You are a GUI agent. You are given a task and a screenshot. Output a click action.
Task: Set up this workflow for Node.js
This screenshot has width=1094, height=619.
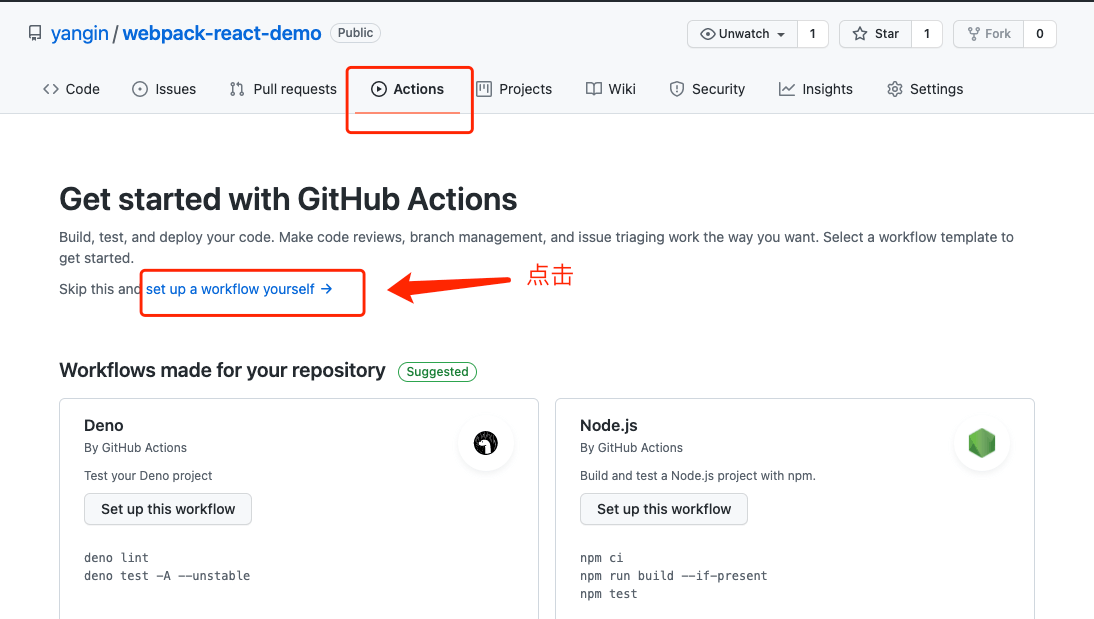pyautogui.click(x=664, y=509)
